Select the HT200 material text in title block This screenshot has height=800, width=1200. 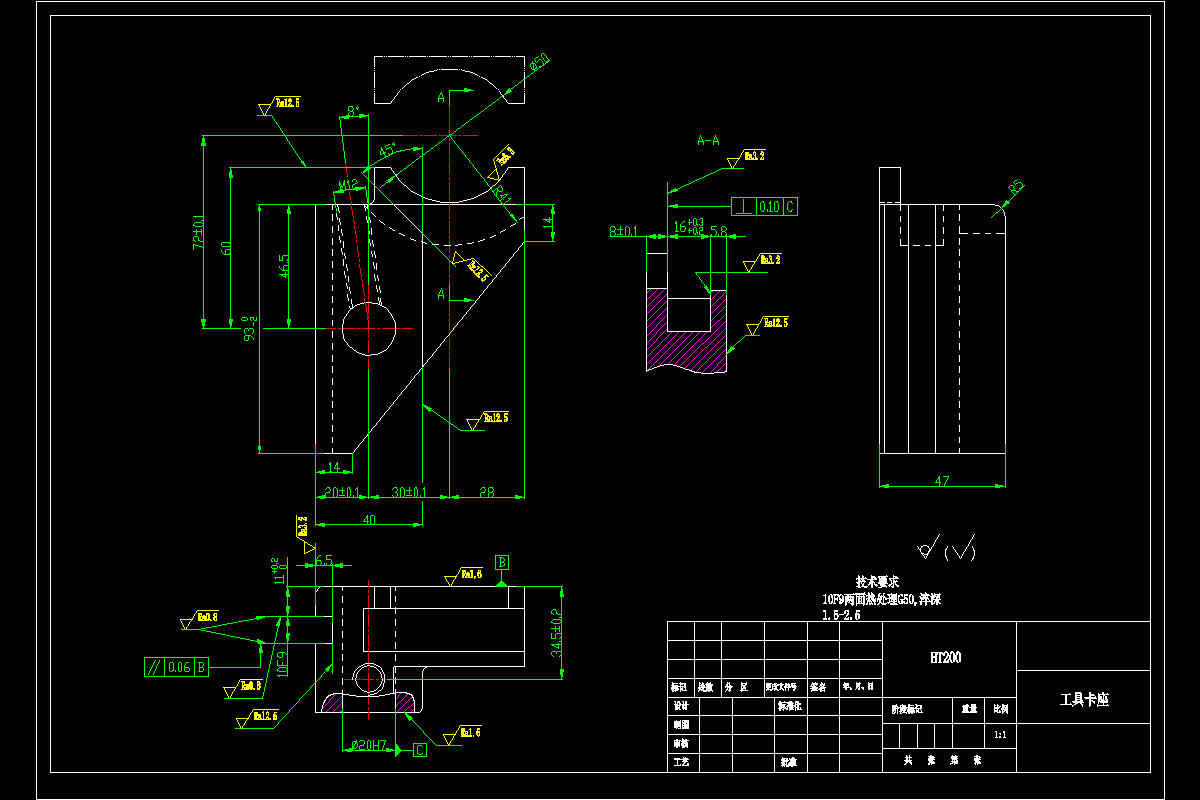tap(944, 658)
